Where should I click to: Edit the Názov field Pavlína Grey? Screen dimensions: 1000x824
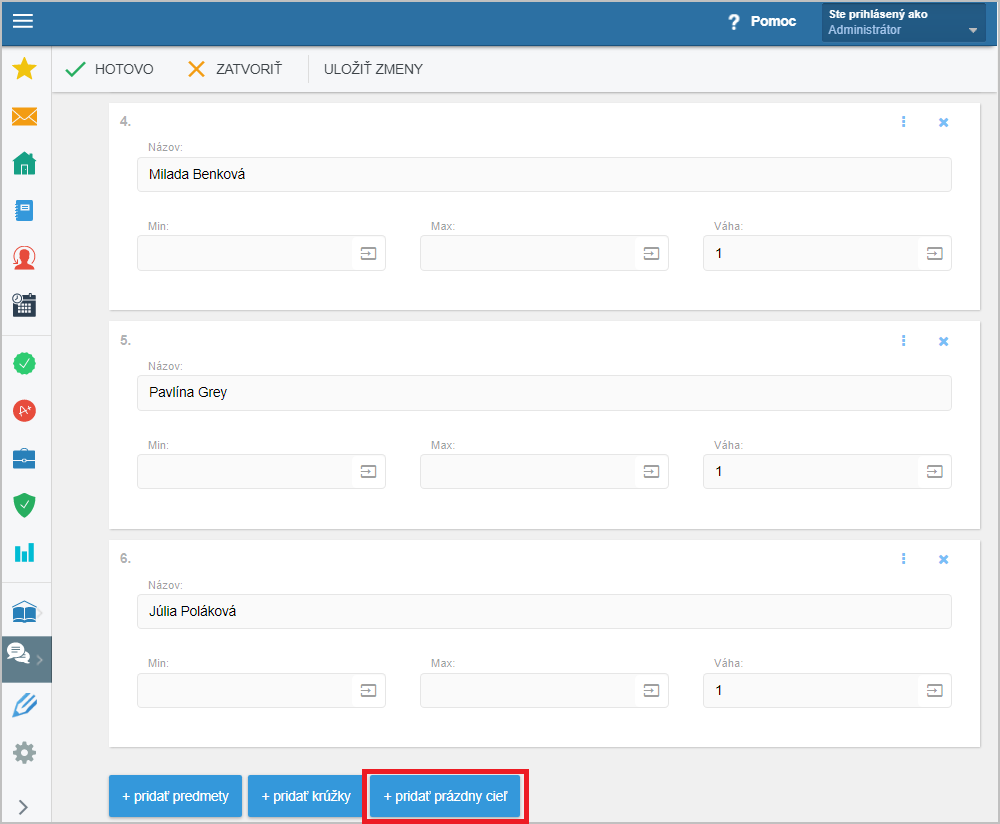(x=544, y=393)
